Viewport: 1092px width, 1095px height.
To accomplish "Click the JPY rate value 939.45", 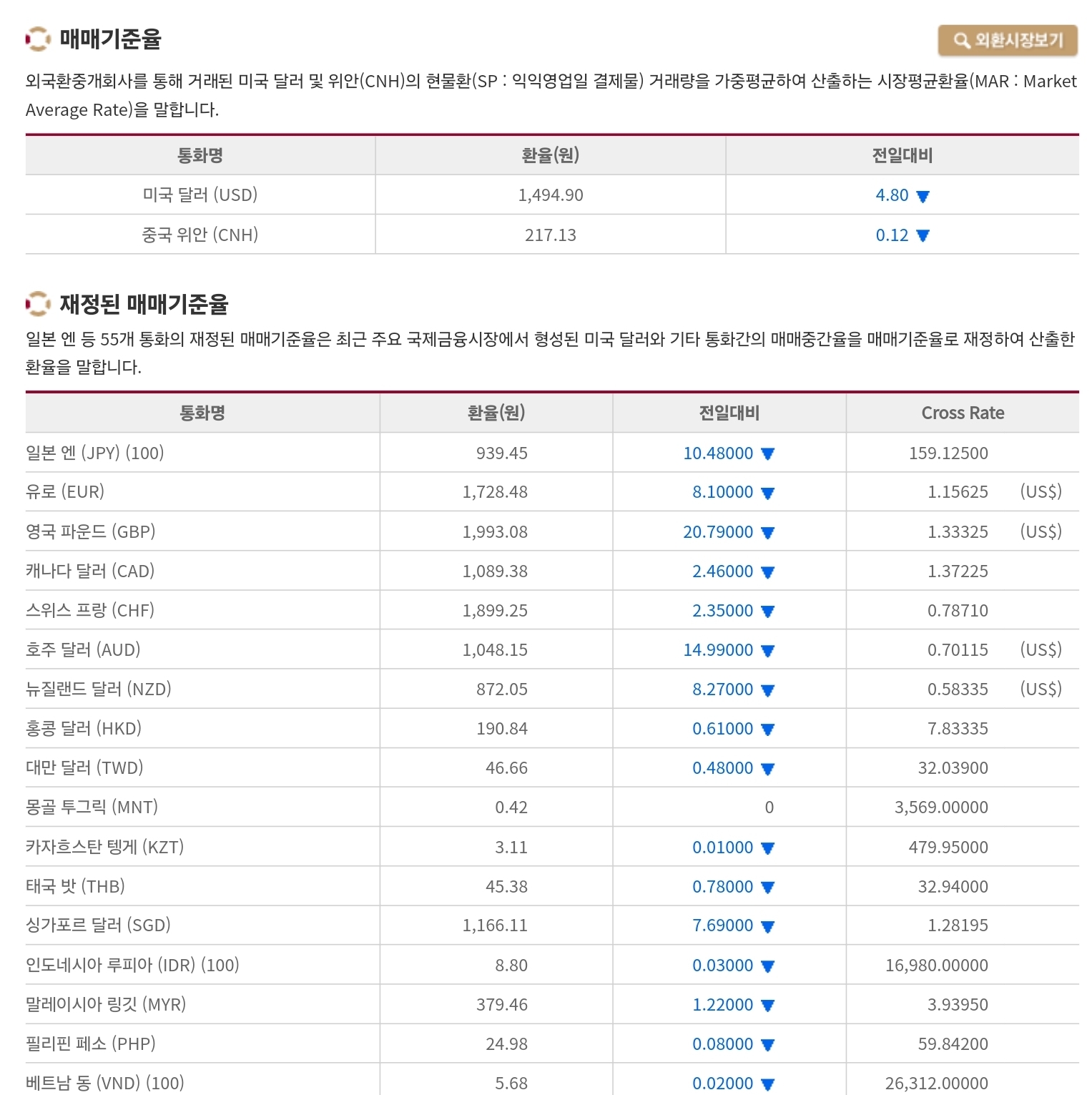I will [502, 453].
